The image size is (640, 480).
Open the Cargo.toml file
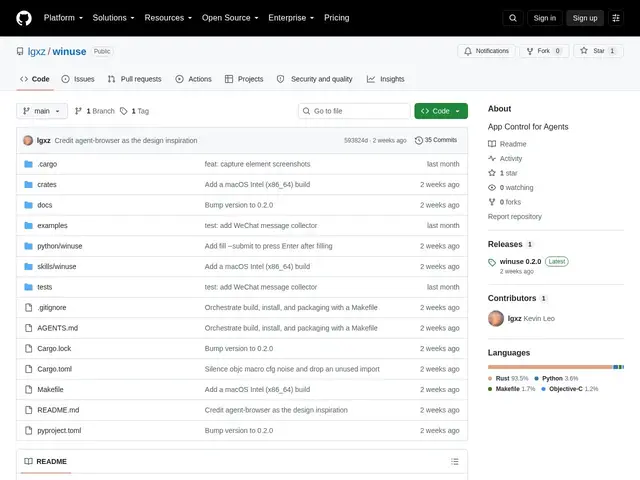(x=54, y=369)
